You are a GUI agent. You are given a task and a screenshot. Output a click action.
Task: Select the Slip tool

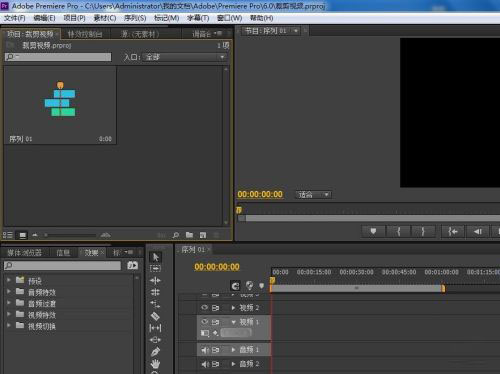(x=155, y=328)
